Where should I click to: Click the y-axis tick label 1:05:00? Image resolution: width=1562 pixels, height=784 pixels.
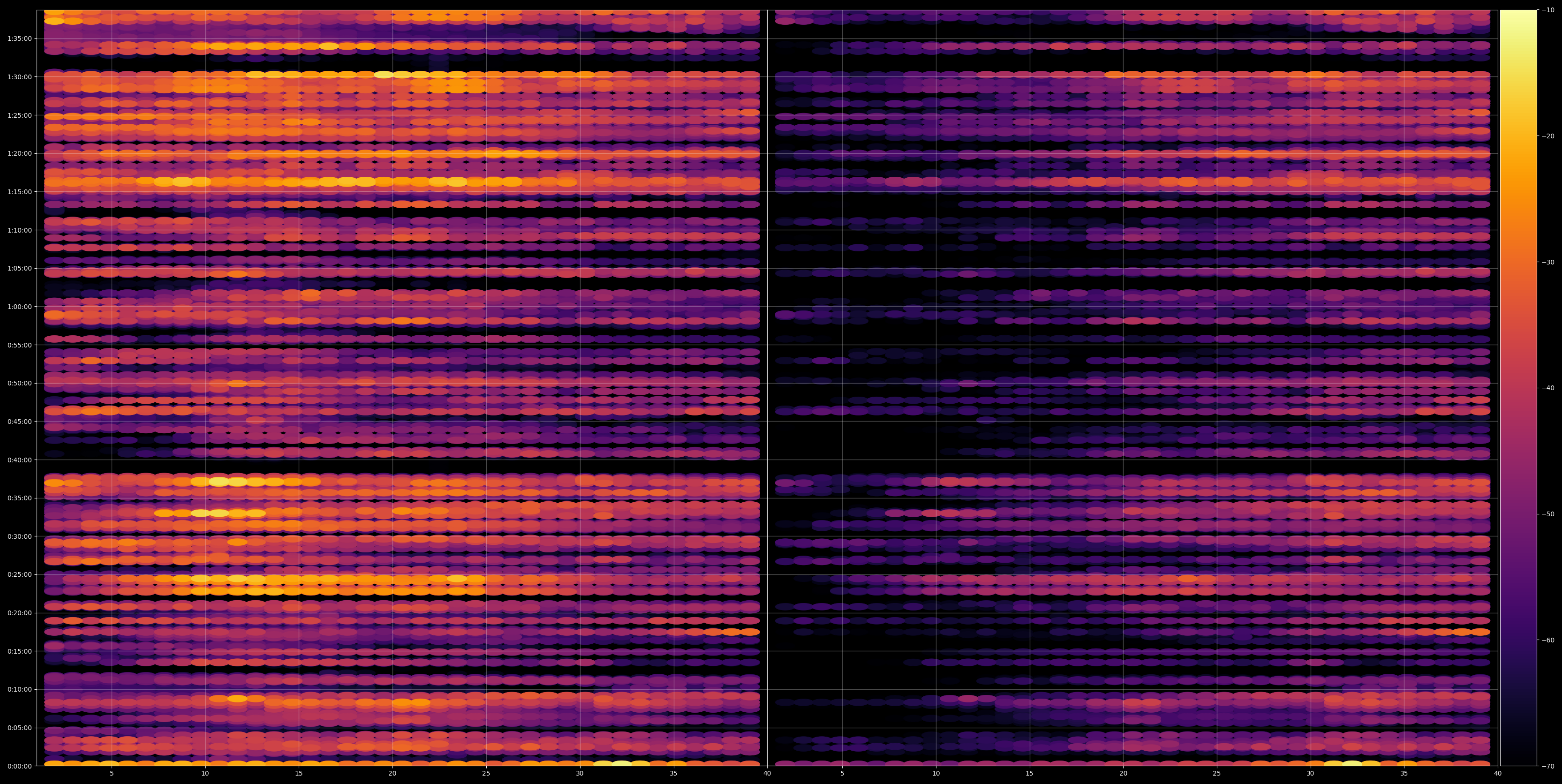pos(19,268)
